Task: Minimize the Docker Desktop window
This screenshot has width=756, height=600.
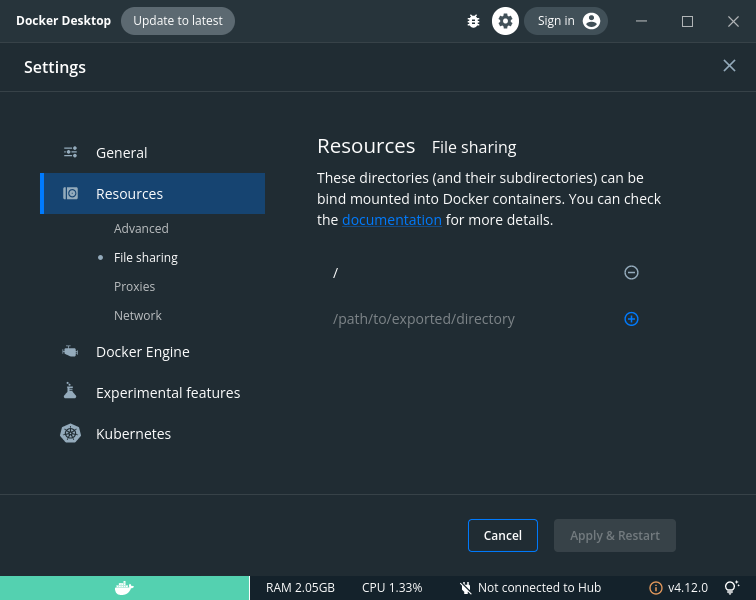Action: tap(641, 21)
